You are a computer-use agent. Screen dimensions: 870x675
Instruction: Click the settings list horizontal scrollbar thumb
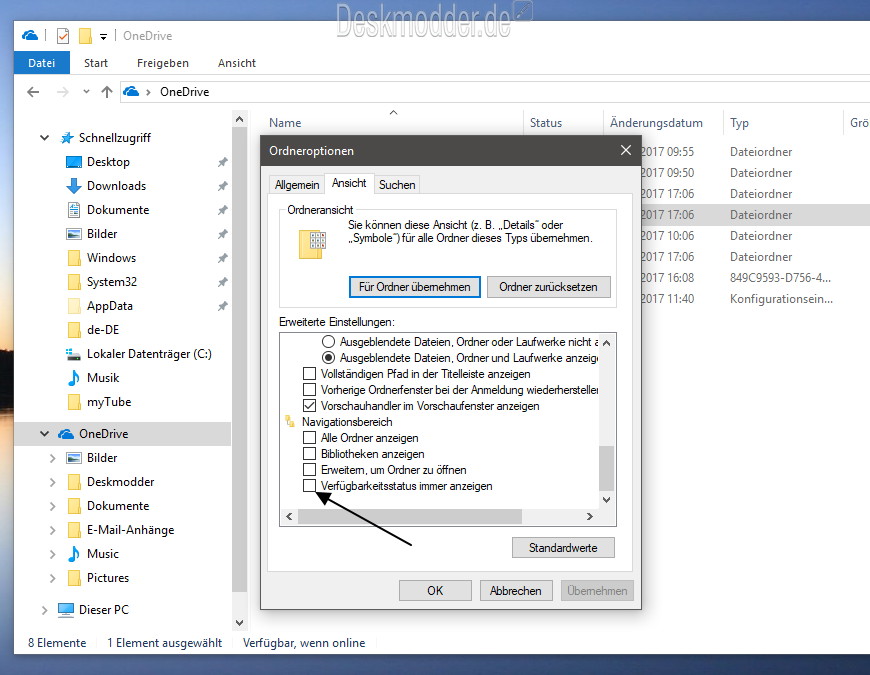pyautogui.click(x=410, y=516)
